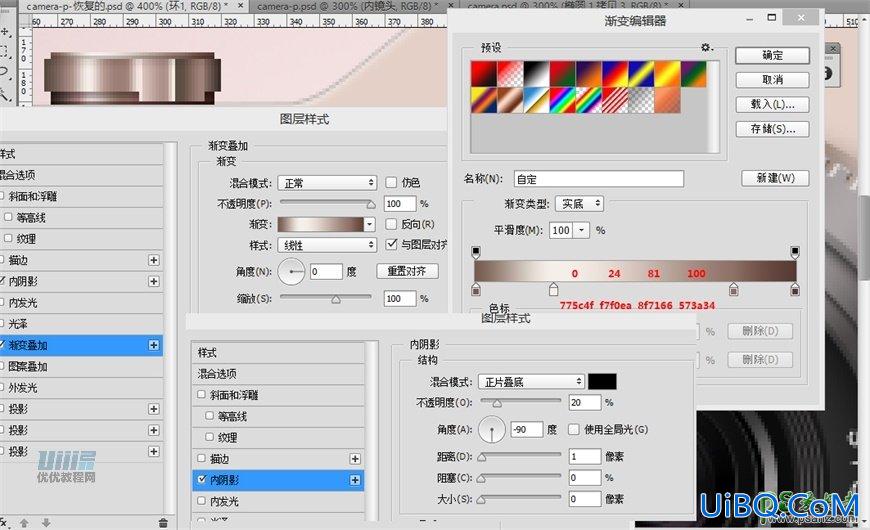The image size is (870, 530).
Task: Click the plus icon beside 描边 in left list
Action: (154, 260)
